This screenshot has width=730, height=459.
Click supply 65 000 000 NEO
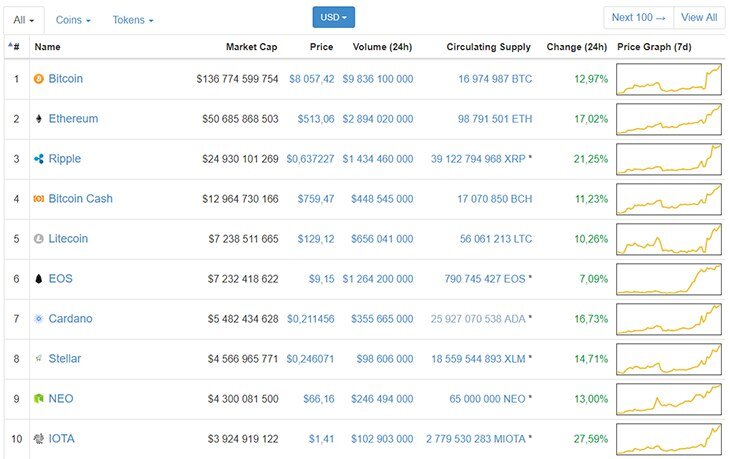coord(487,399)
